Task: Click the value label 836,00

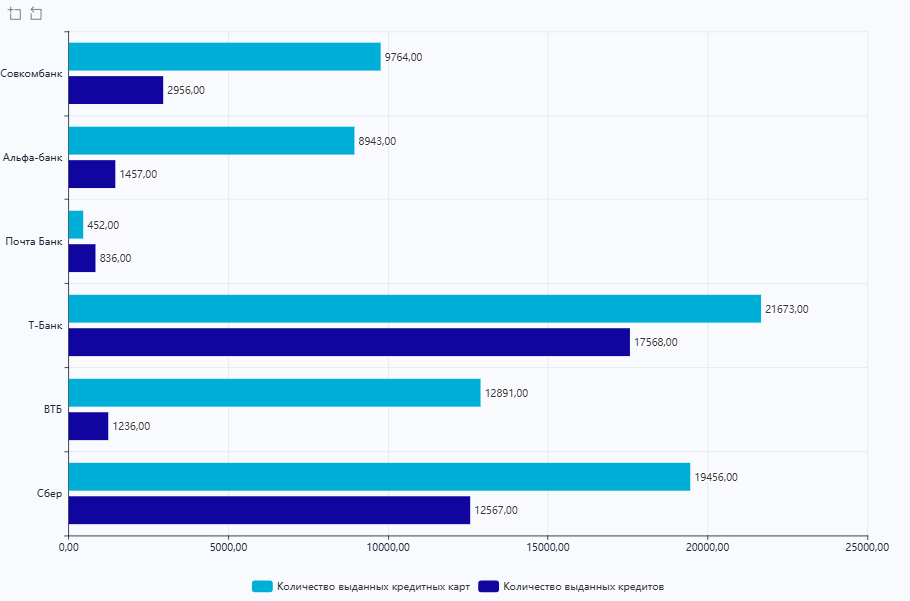Action: pos(115,259)
